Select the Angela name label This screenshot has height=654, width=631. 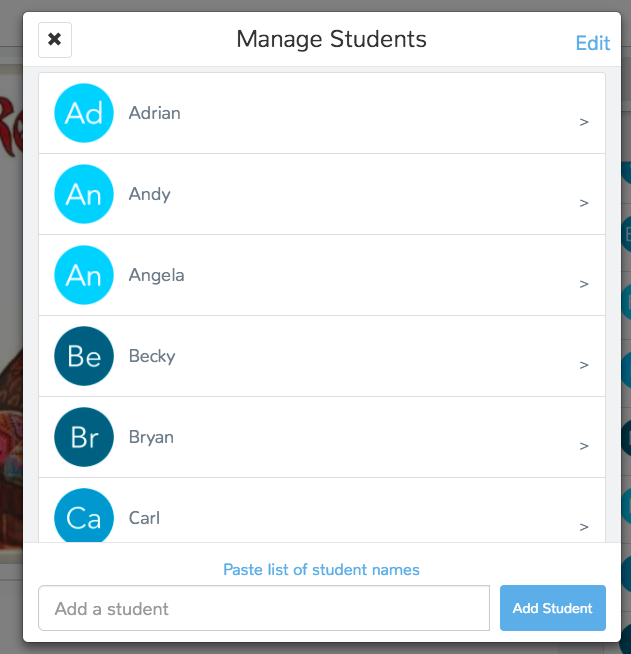tap(156, 276)
